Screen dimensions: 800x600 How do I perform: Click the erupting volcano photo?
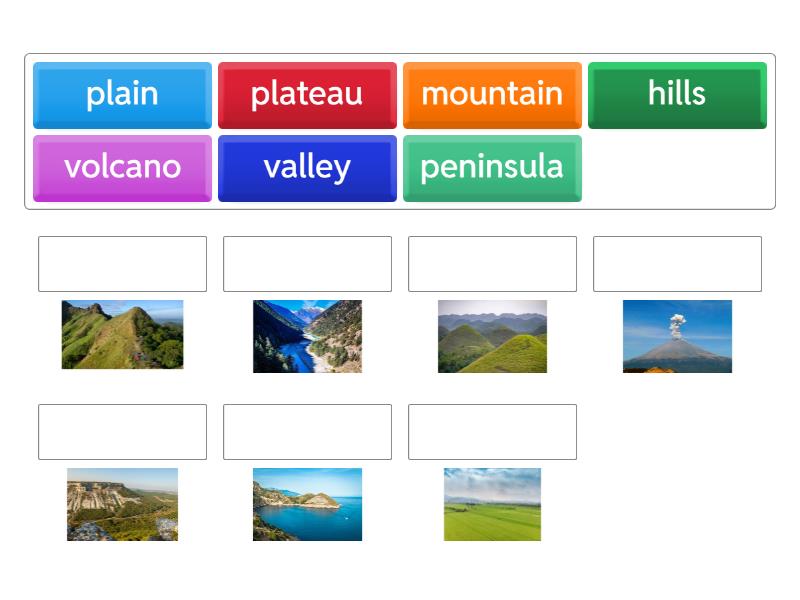pos(678,338)
